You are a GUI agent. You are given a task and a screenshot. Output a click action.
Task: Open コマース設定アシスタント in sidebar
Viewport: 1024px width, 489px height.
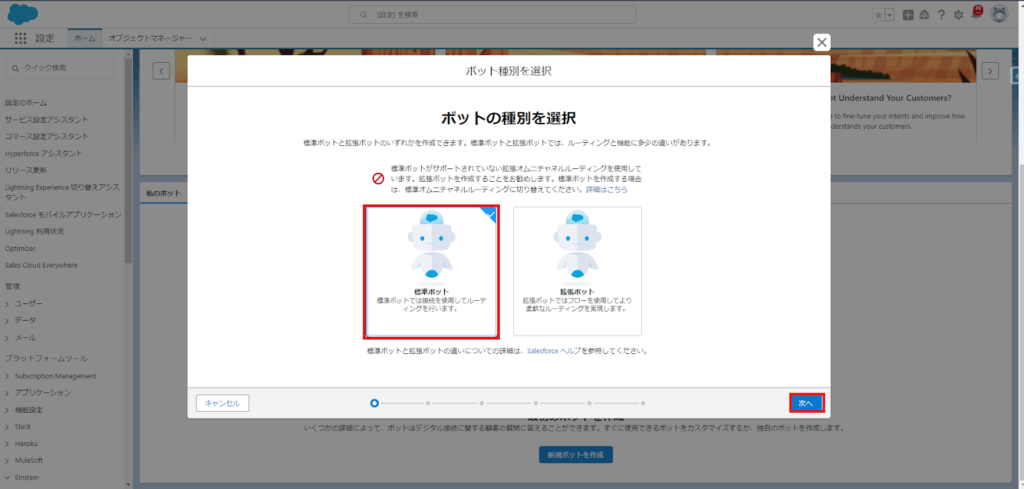(46, 136)
